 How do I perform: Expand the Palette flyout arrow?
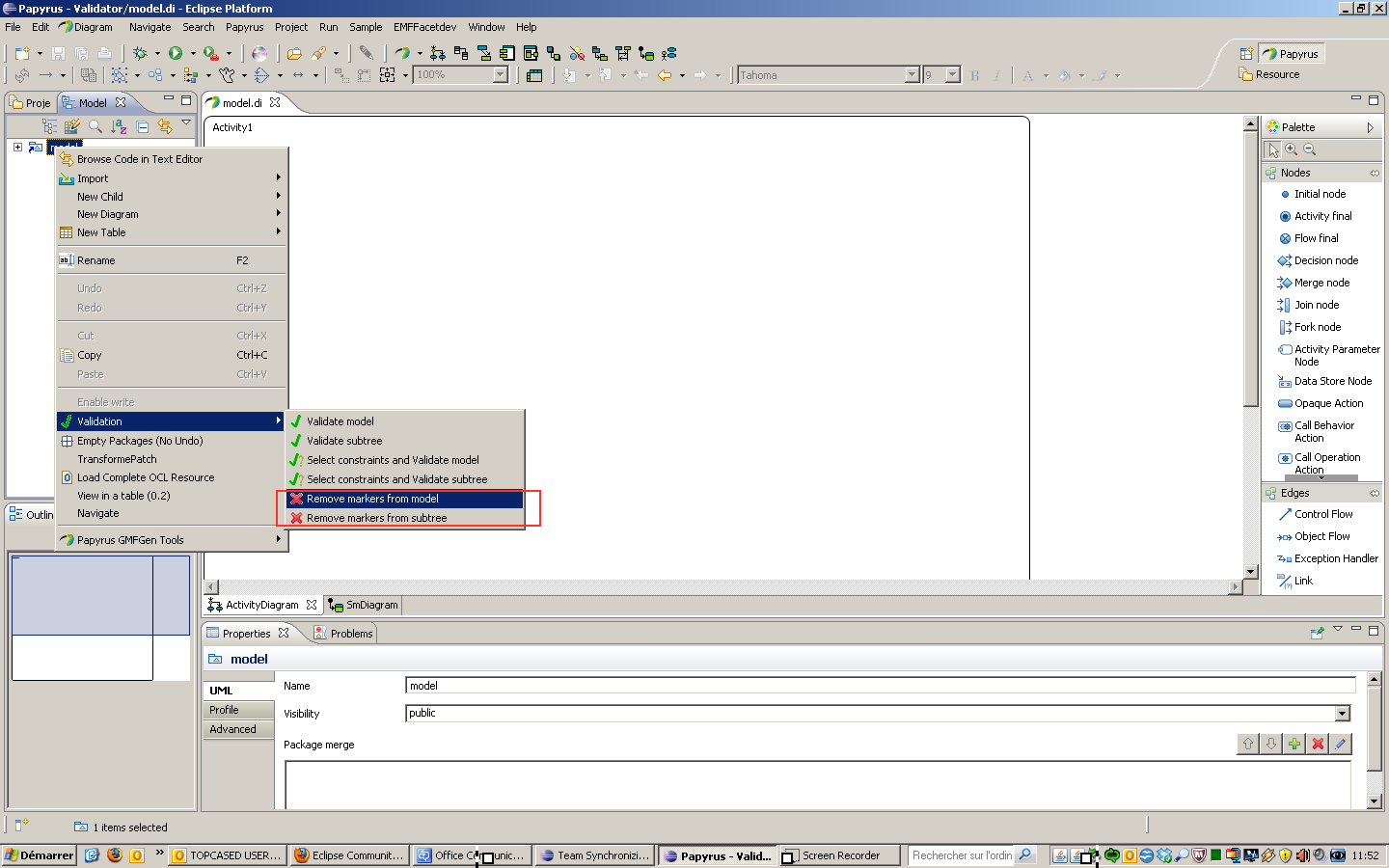[1370, 127]
